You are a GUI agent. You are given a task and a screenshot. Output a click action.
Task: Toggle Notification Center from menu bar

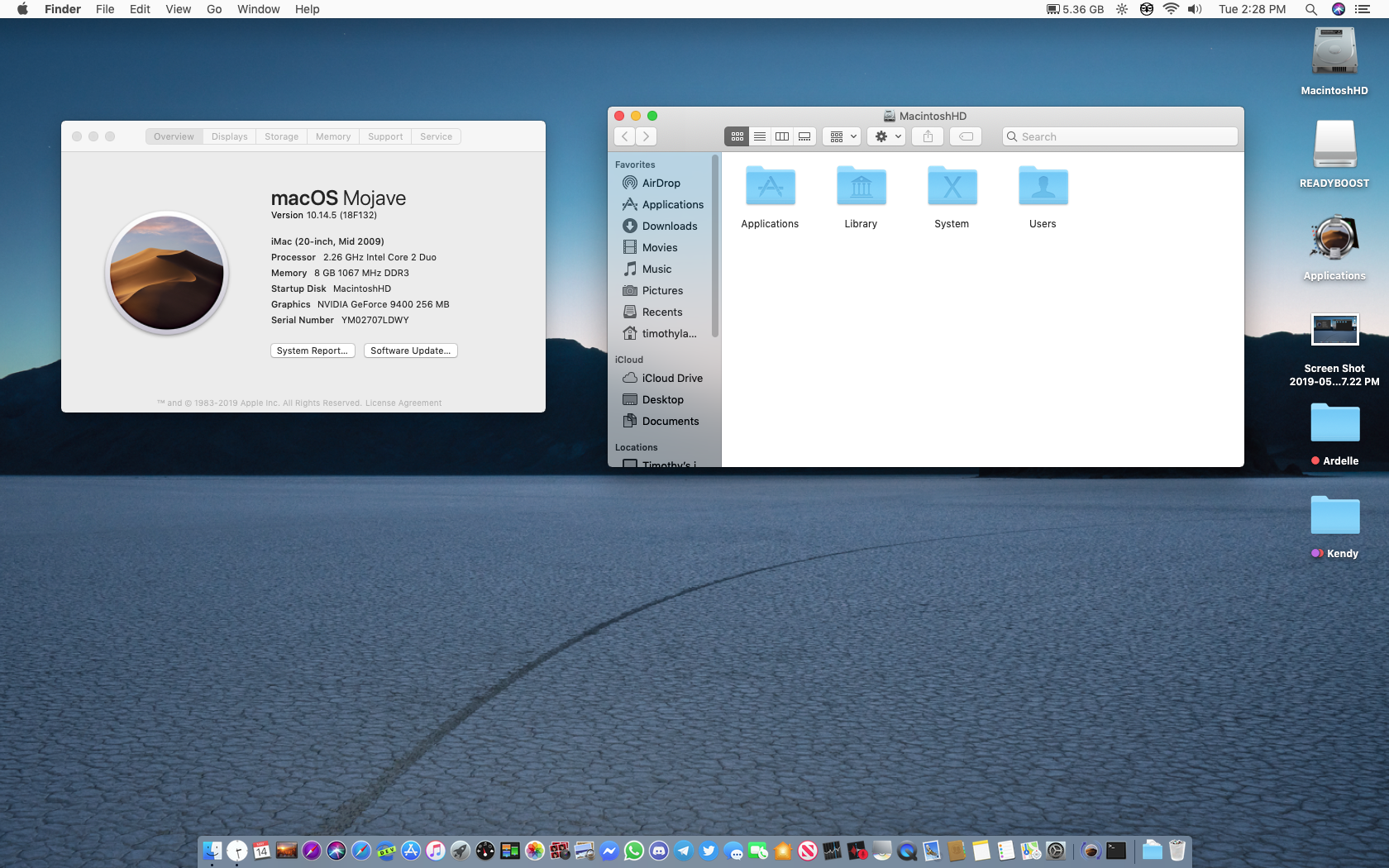(x=1363, y=9)
